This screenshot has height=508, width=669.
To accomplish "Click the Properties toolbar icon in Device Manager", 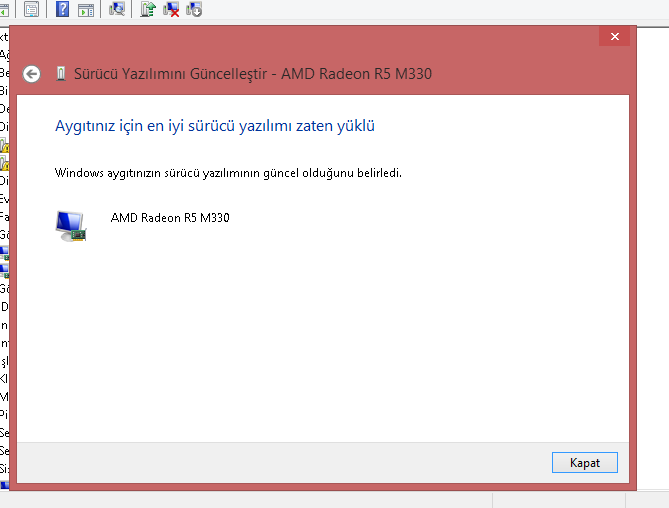I will pos(31,9).
